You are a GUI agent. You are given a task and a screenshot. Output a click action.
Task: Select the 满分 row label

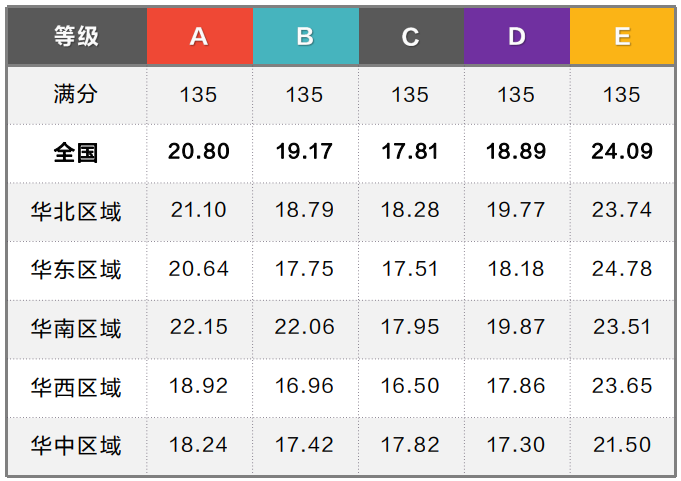pyautogui.click(x=77, y=95)
